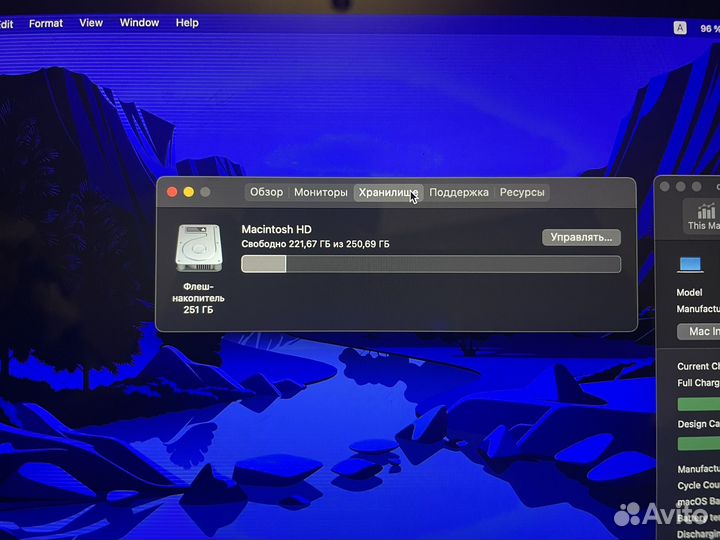
Task: Minimize the About This Mac window
Action: click(189, 192)
